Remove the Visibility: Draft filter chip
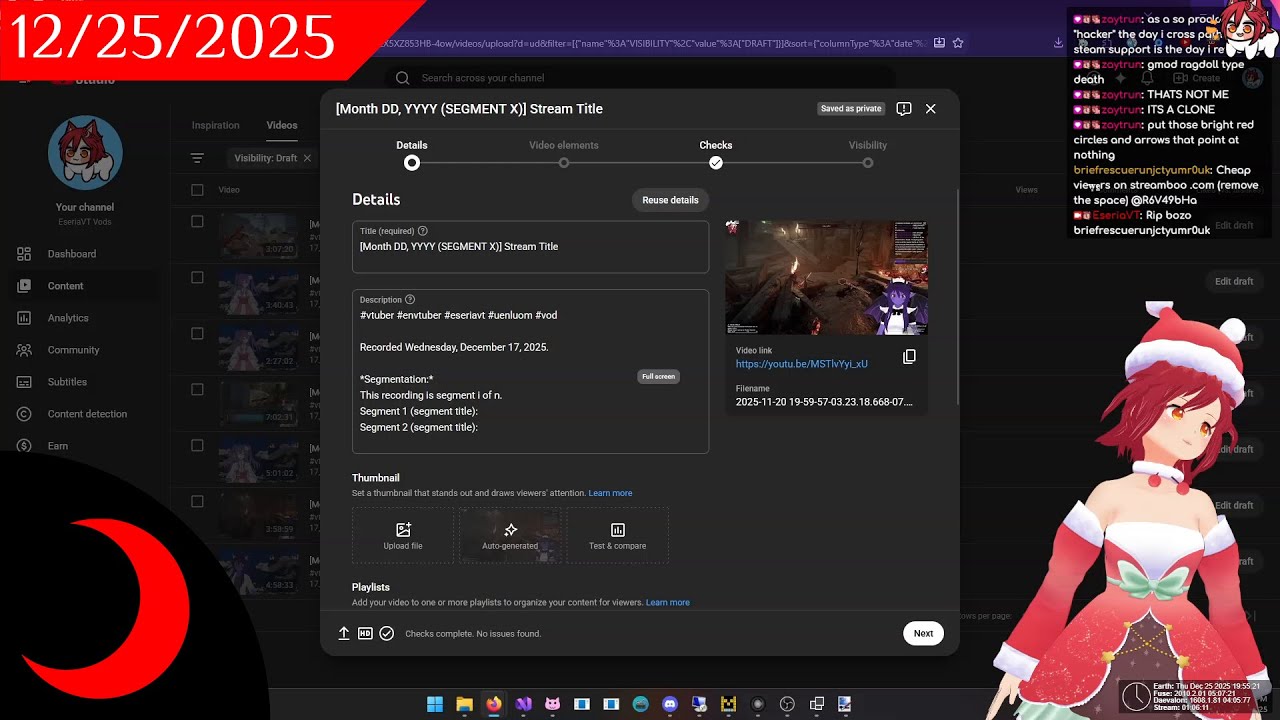This screenshot has height=720, width=1280. tap(307, 158)
